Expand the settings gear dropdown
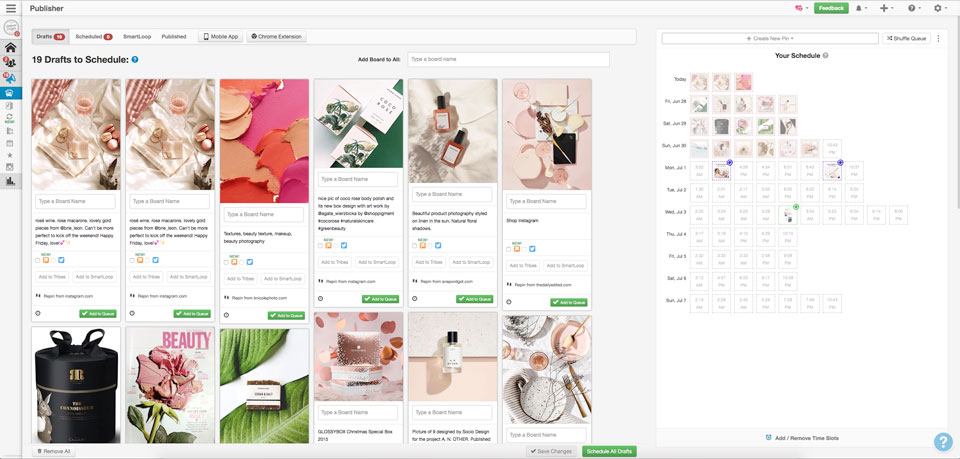 point(940,8)
